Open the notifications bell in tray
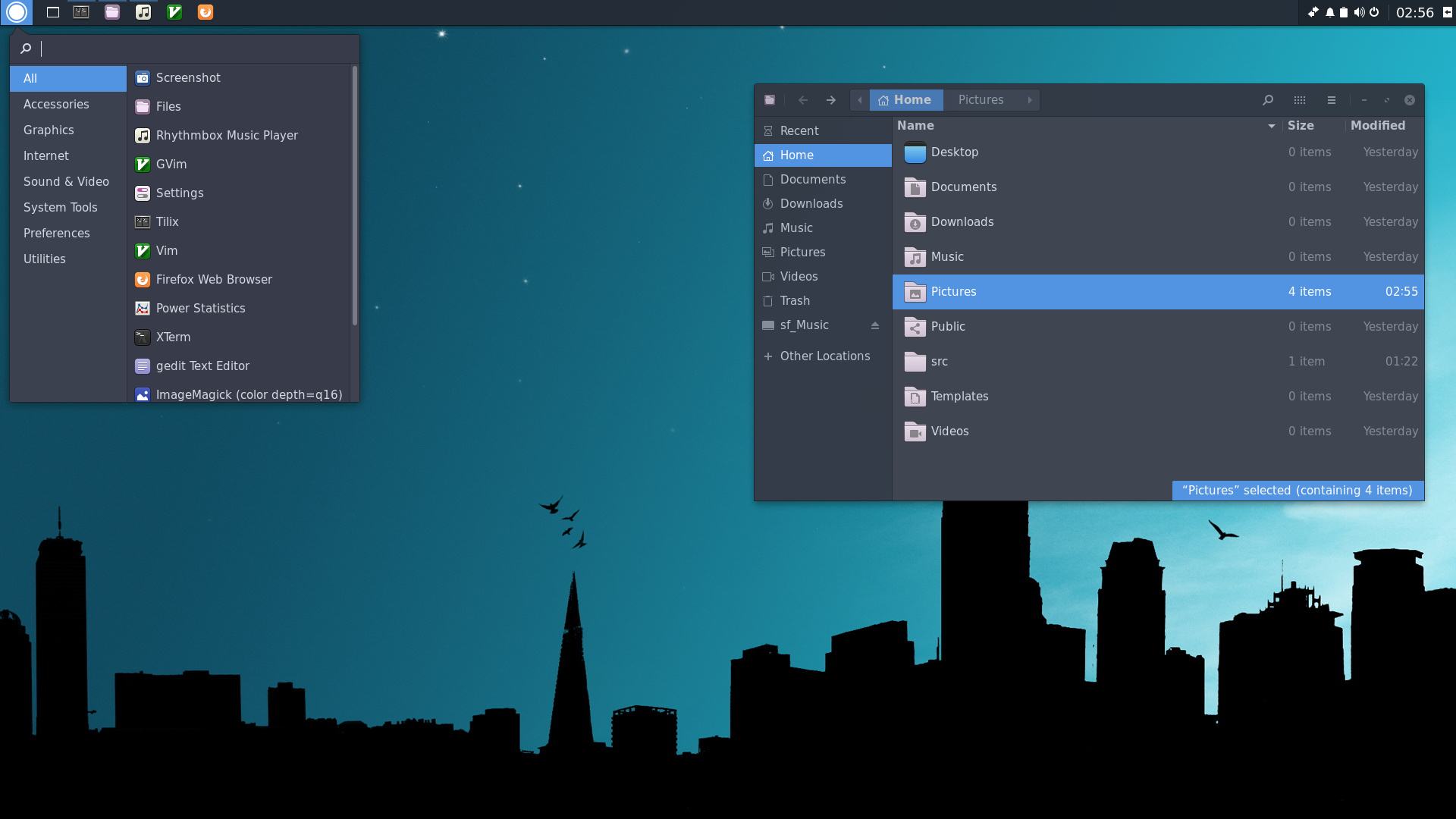The image size is (1456, 819). (1329, 12)
